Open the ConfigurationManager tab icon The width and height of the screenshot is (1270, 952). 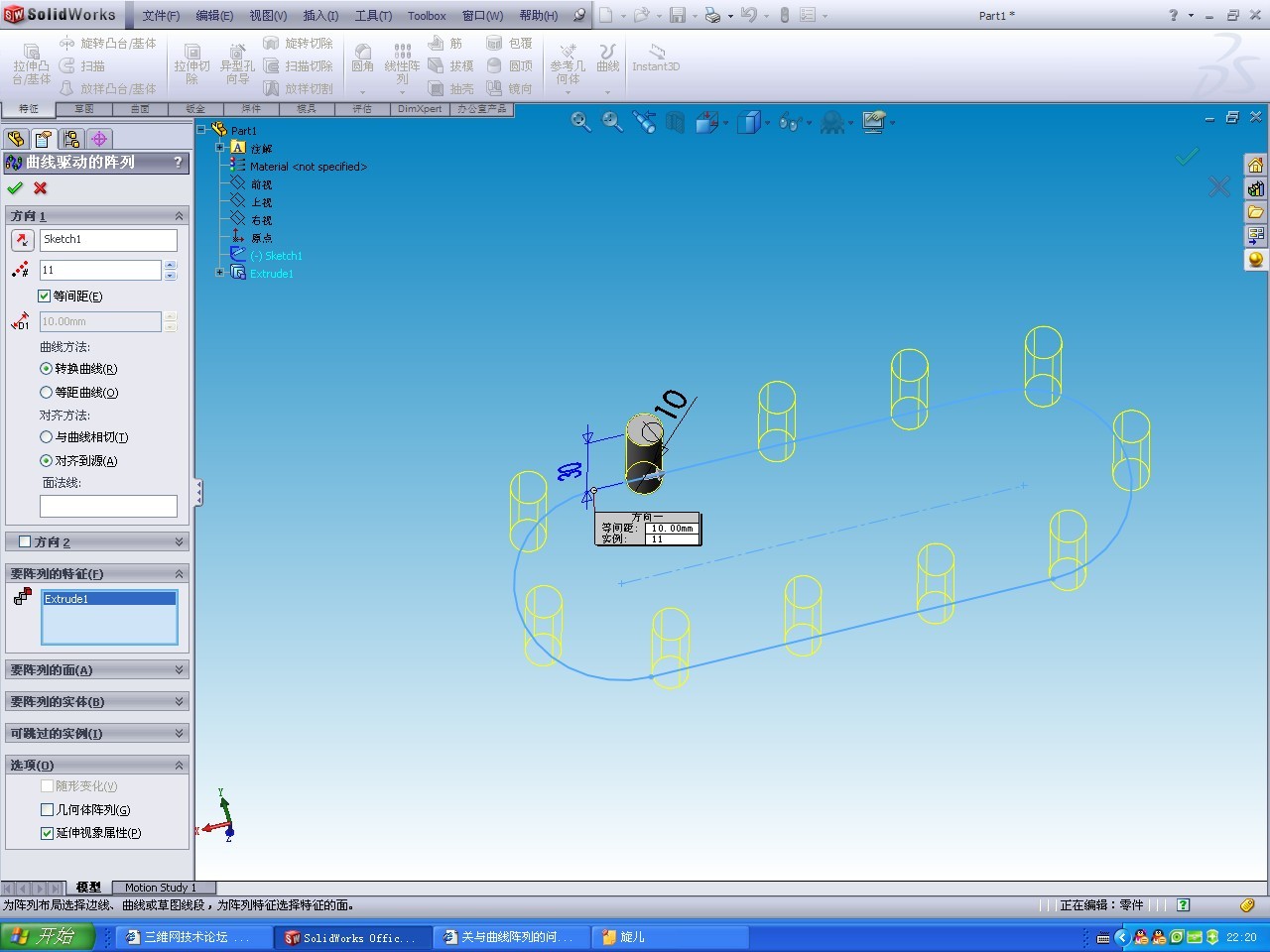point(70,139)
